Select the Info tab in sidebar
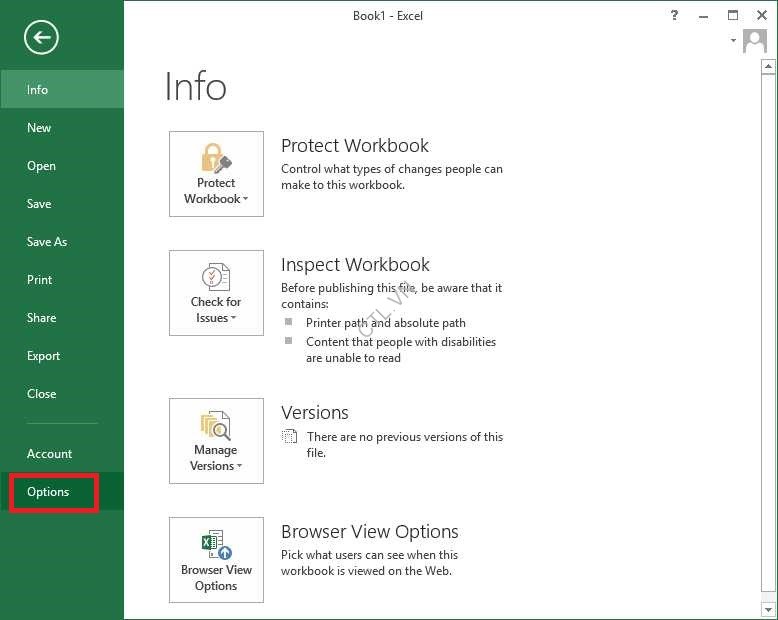This screenshot has height=620, width=778. click(62, 89)
